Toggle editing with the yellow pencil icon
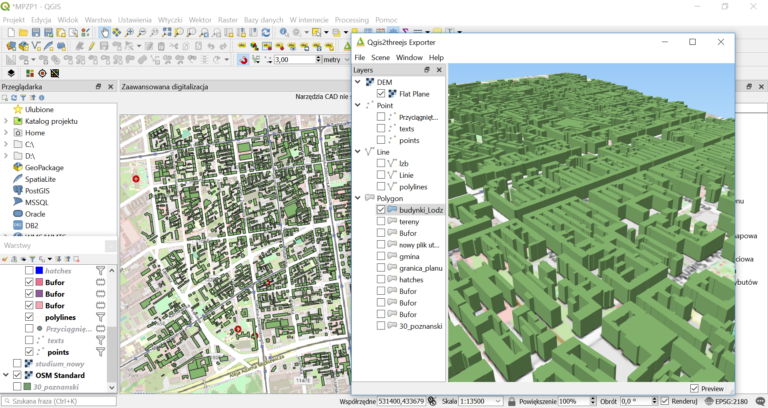This screenshot has width=768, height=408. tap(92, 46)
